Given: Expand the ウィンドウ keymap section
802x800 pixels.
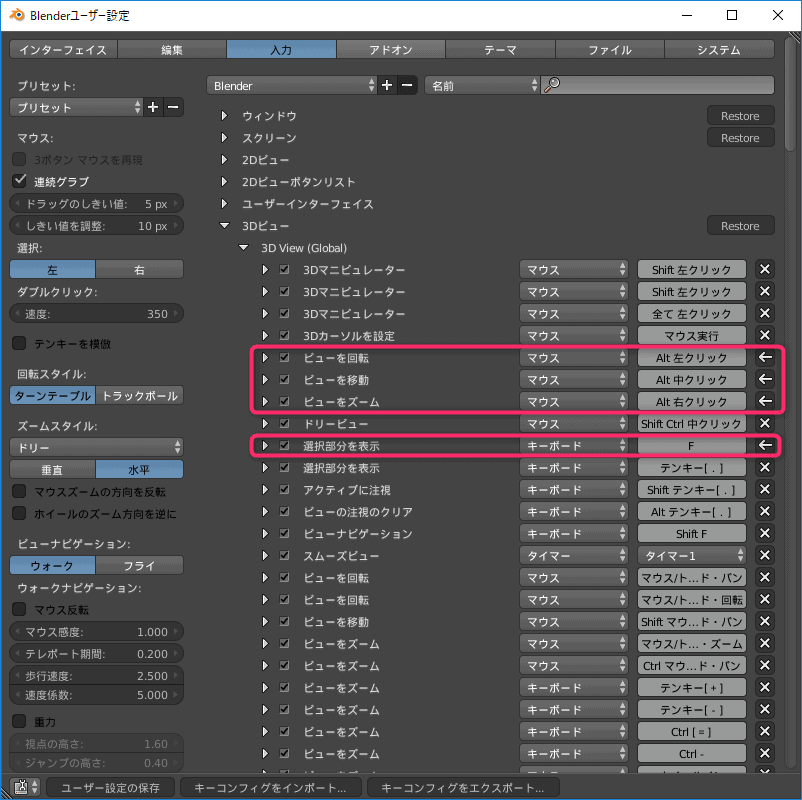Looking at the screenshot, I should click(x=225, y=116).
